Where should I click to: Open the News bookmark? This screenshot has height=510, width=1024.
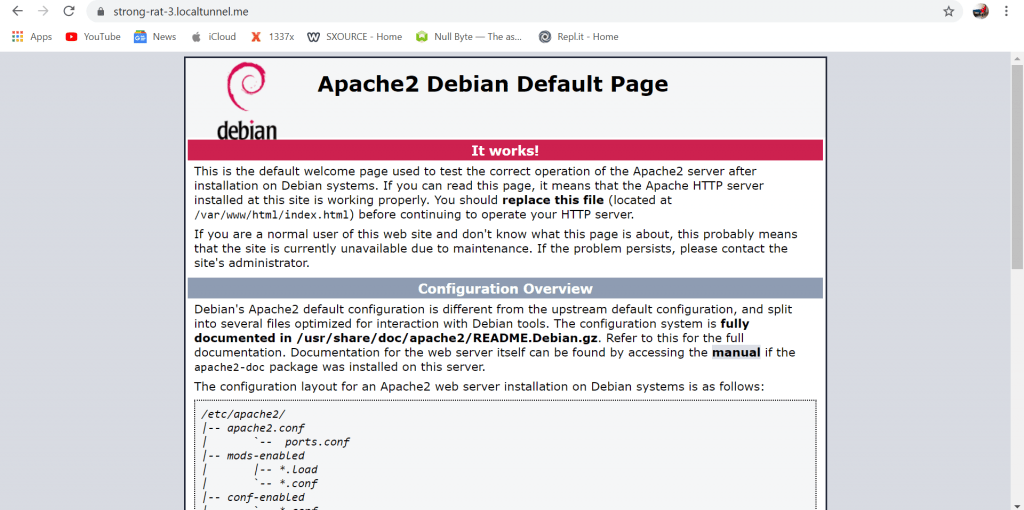pyautogui.click(x=155, y=37)
